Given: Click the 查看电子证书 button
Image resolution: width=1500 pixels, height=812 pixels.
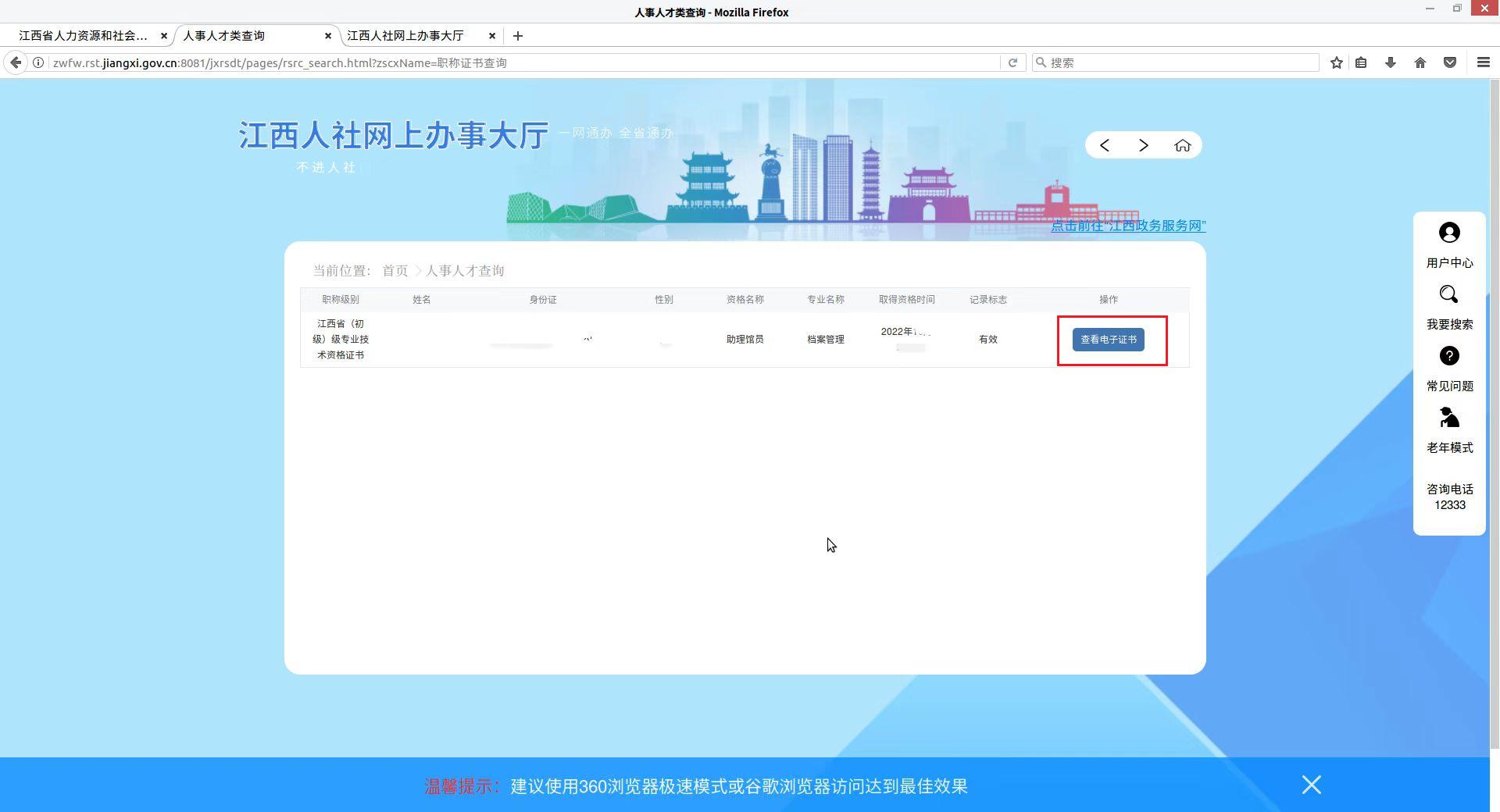Looking at the screenshot, I should point(1109,340).
